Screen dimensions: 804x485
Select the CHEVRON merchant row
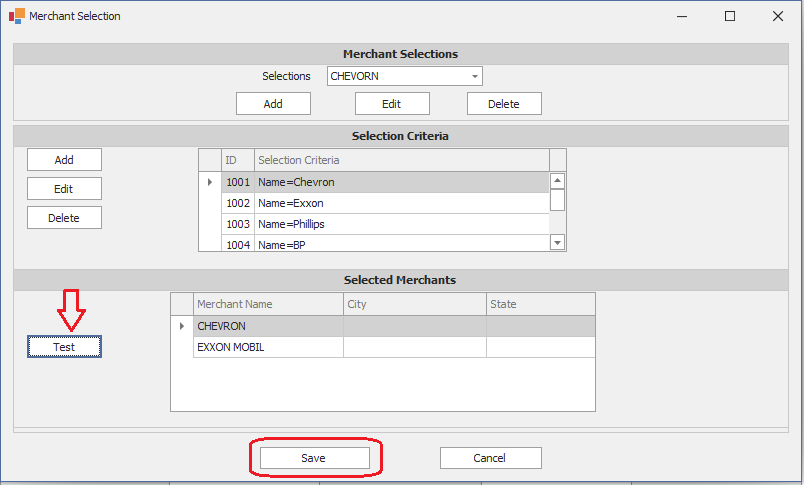pyautogui.click(x=394, y=326)
